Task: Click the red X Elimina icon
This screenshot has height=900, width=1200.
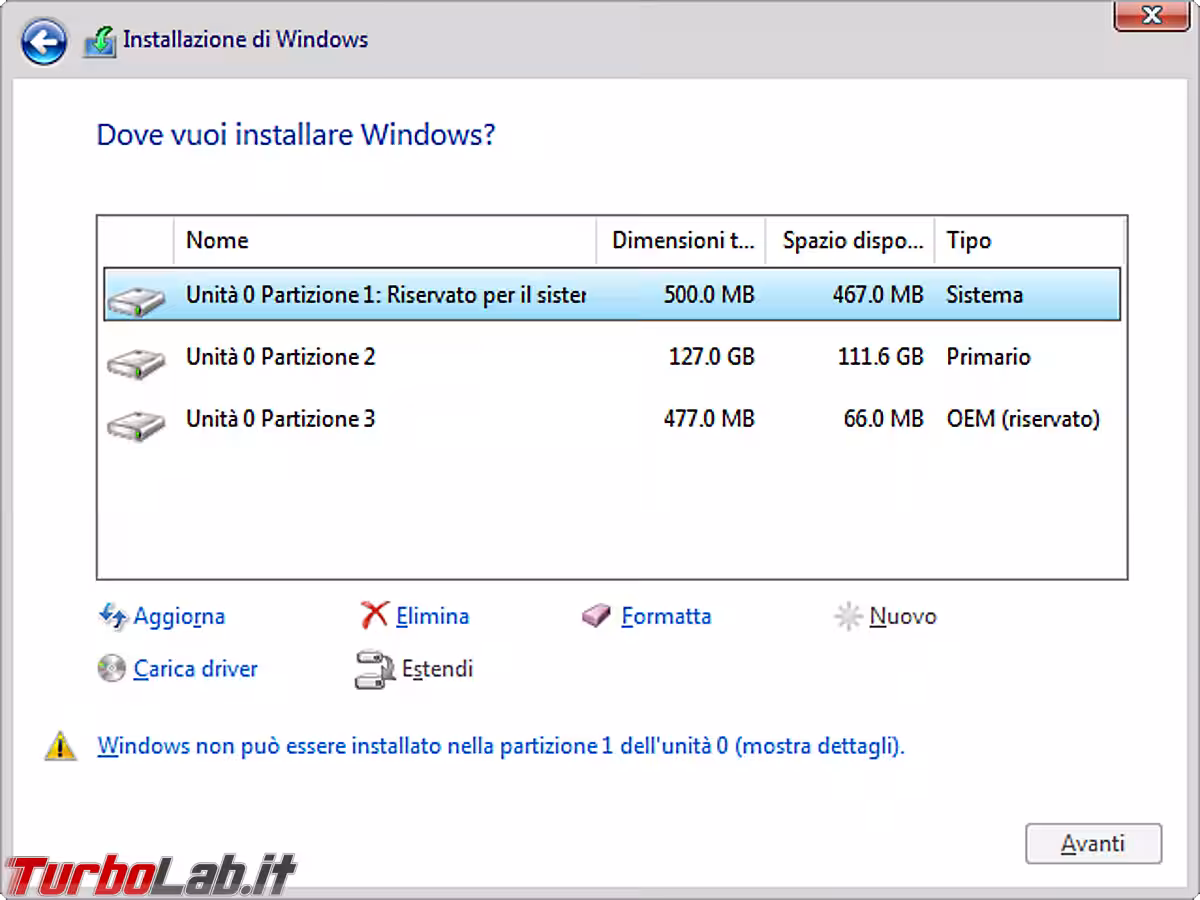Action: click(x=374, y=616)
